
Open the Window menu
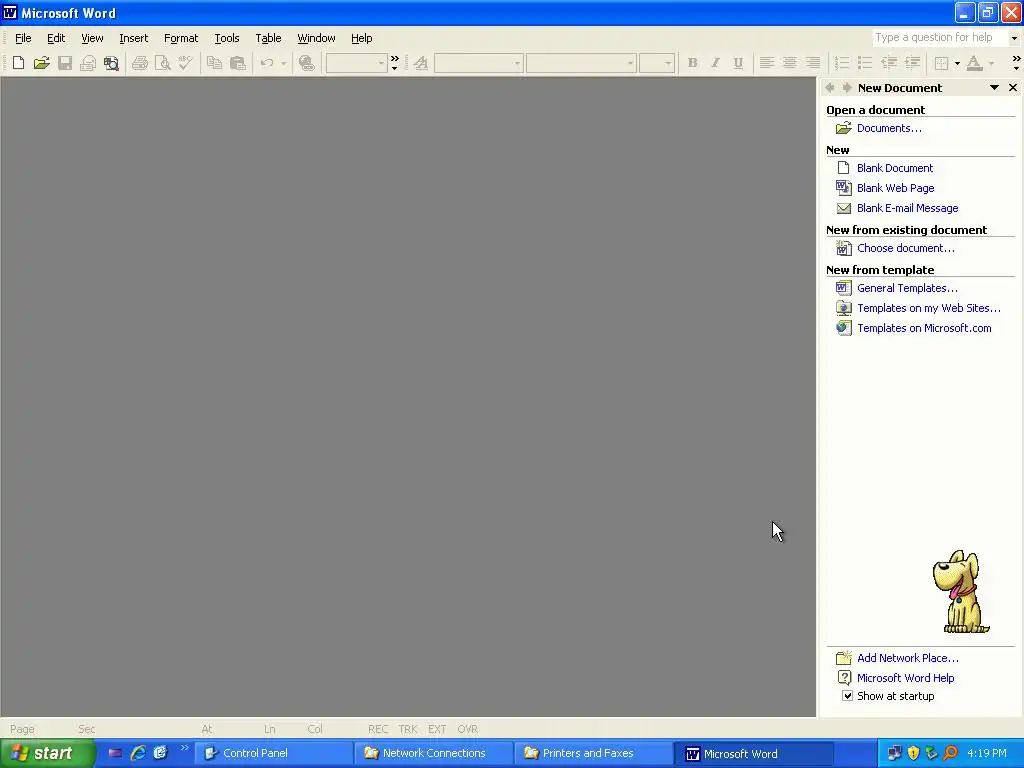pyautogui.click(x=316, y=38)
